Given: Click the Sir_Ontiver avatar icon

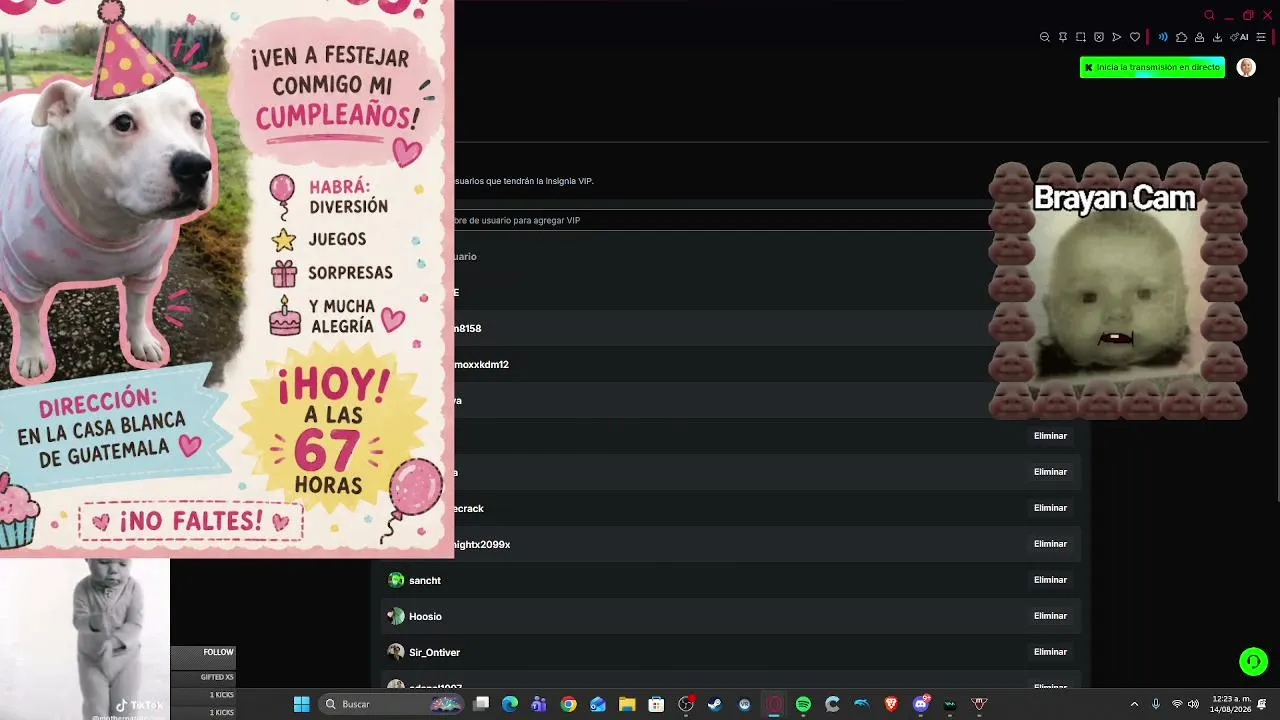Looking at the screenshot, I should (396, 652).
